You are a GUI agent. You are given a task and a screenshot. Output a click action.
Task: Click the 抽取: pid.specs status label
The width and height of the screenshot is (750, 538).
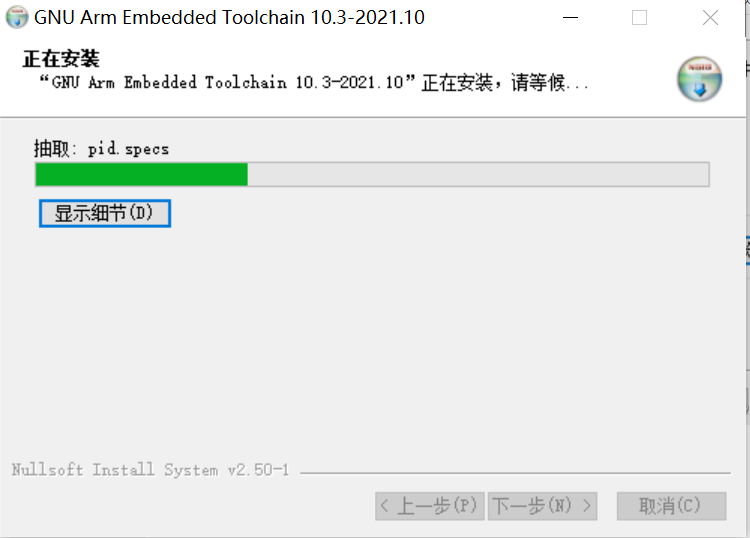point(101,149)
